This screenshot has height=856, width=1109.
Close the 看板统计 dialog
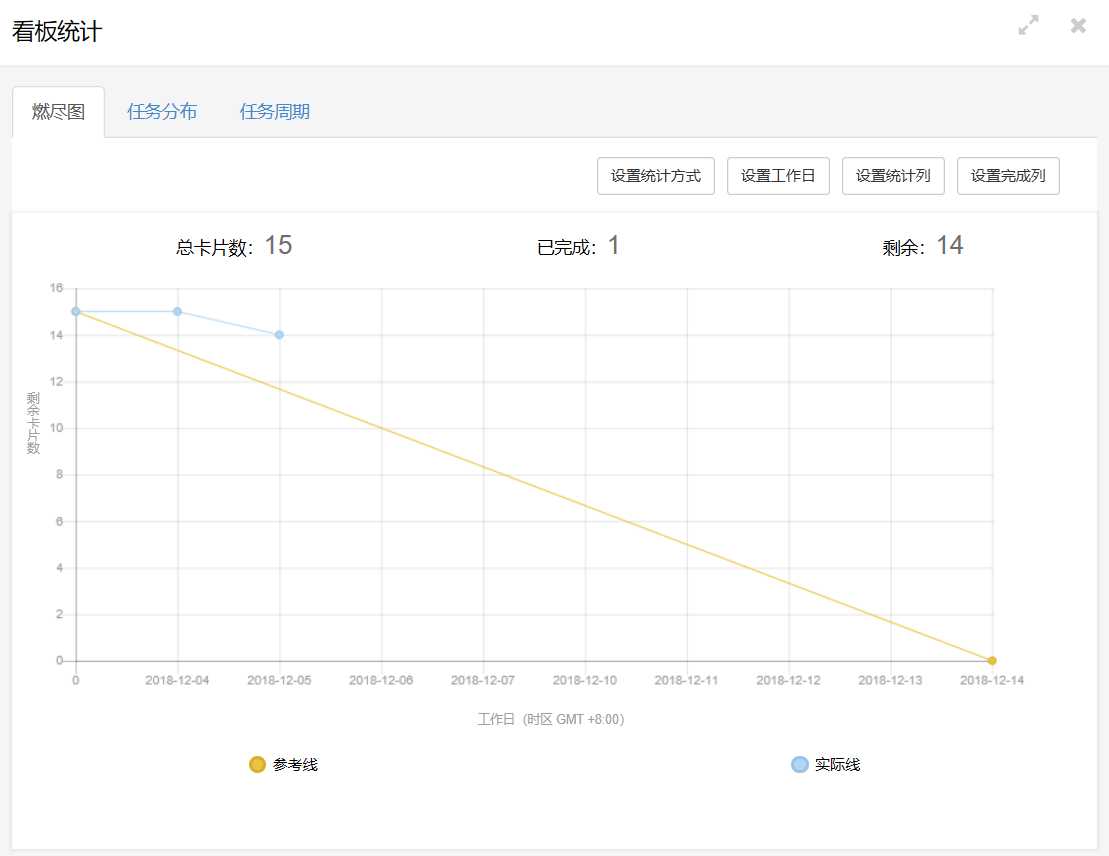(1078, 25)
